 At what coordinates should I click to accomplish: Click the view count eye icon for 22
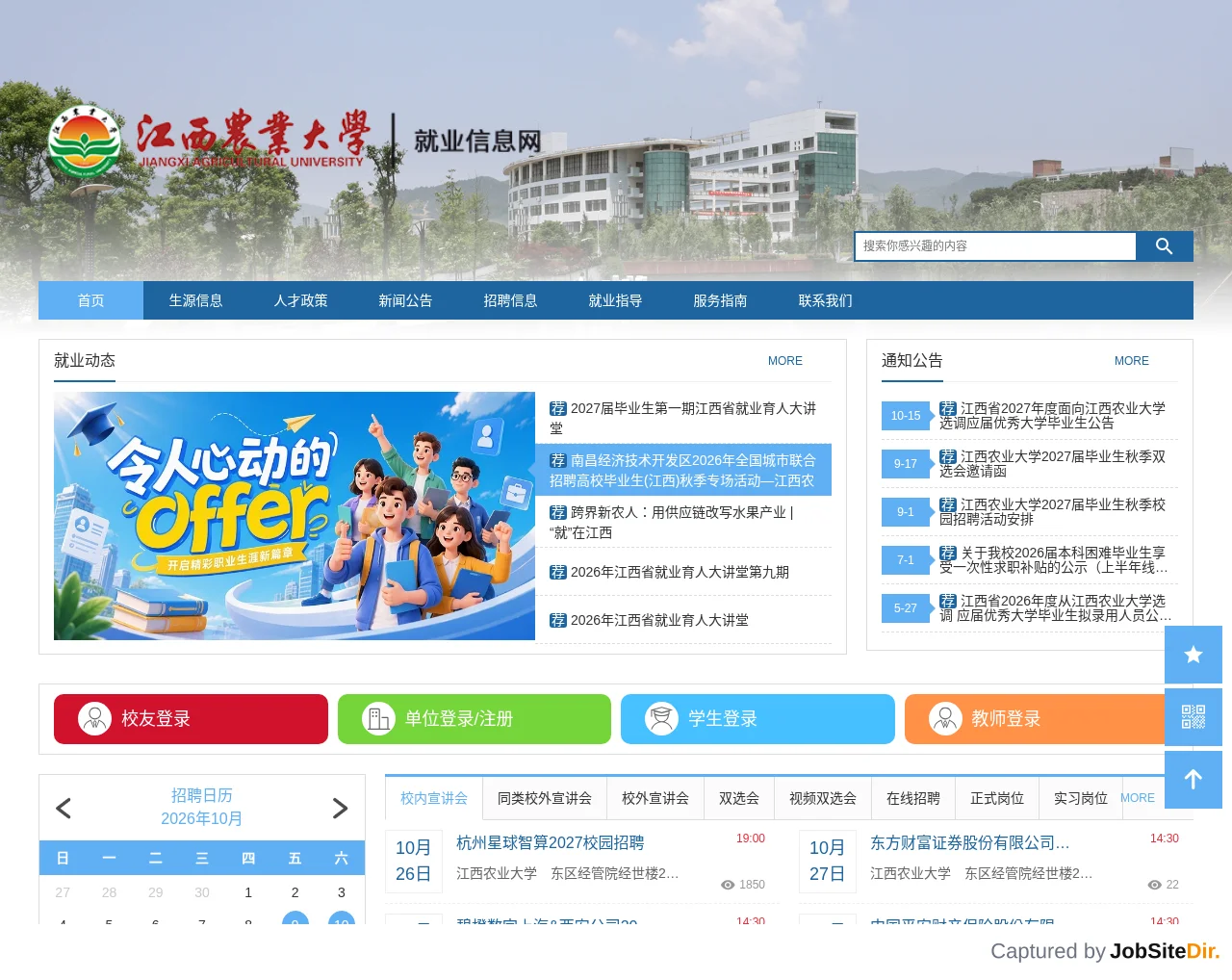1154,885
